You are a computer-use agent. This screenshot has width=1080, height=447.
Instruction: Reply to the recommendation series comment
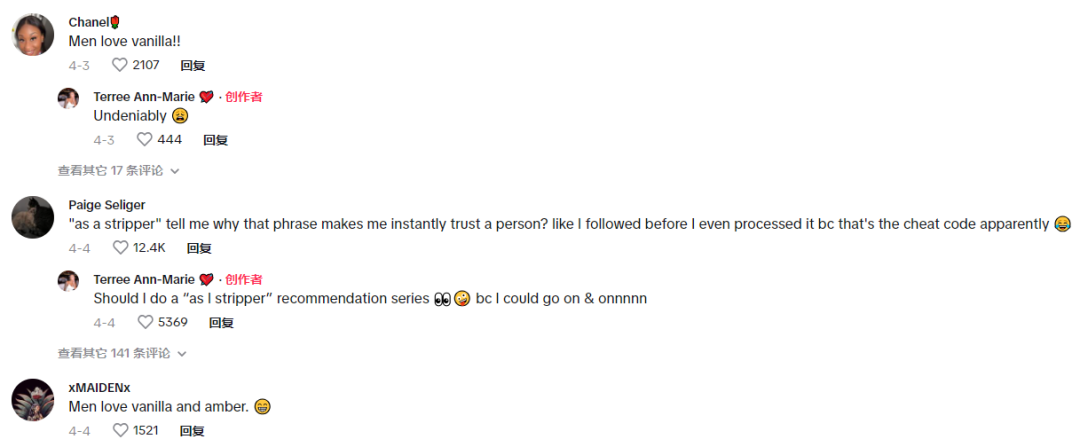coord(221,322)
